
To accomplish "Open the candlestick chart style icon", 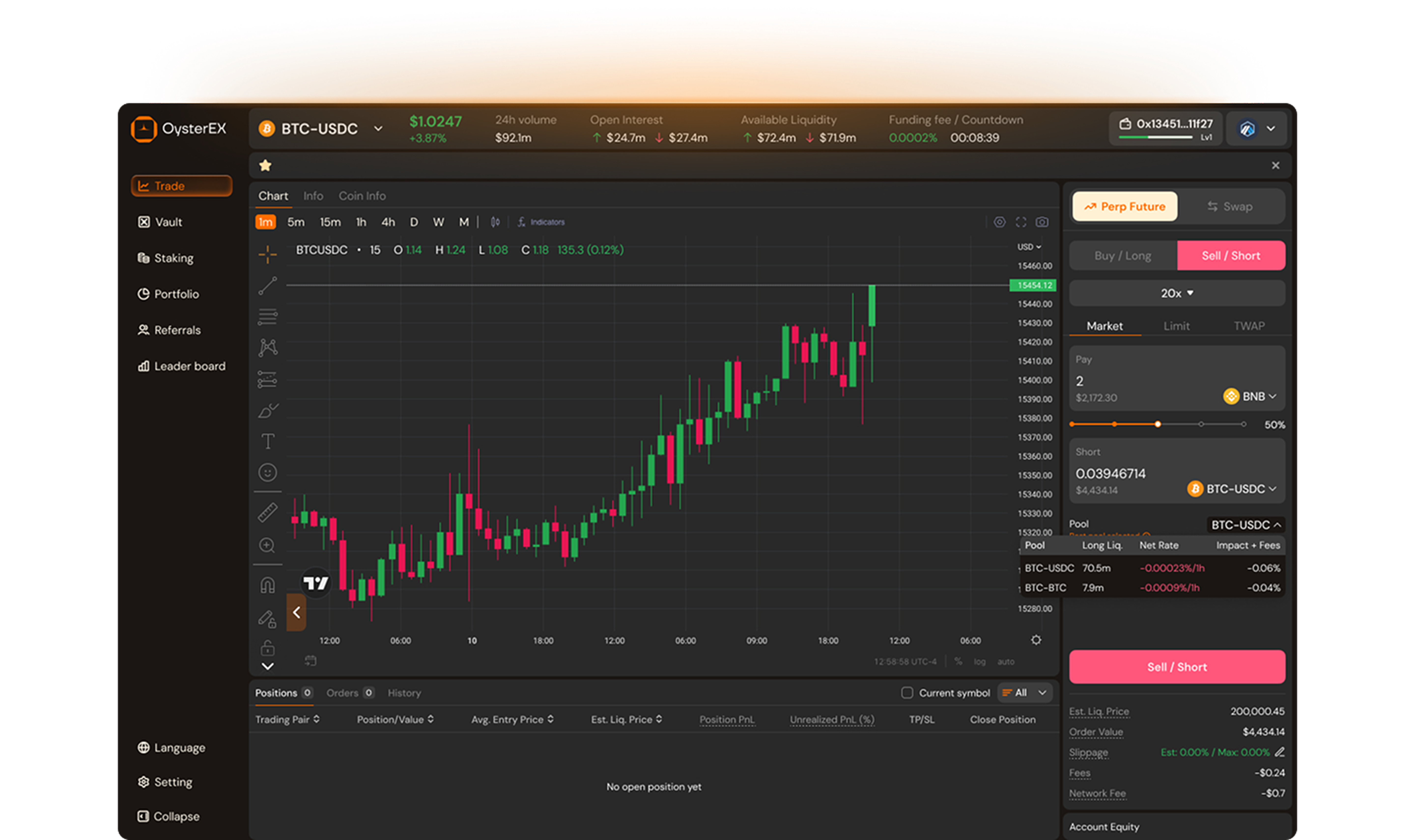I will pos(495,222).
